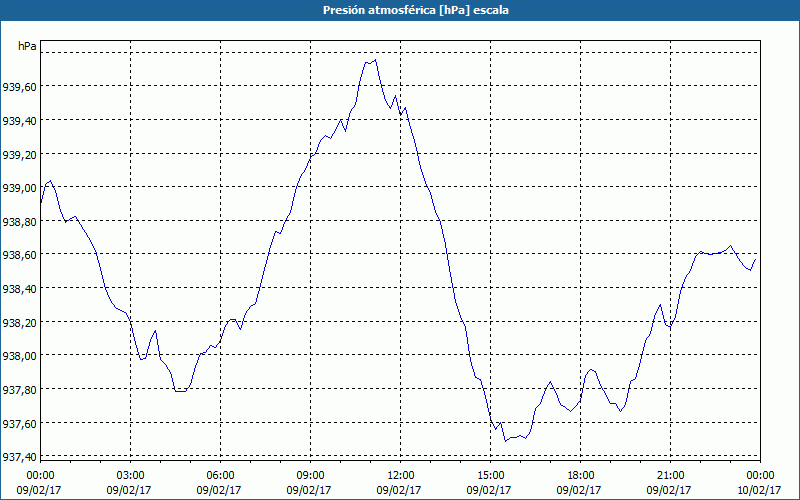Click the 938,80 y-axis label

click(x=19, y=222)
